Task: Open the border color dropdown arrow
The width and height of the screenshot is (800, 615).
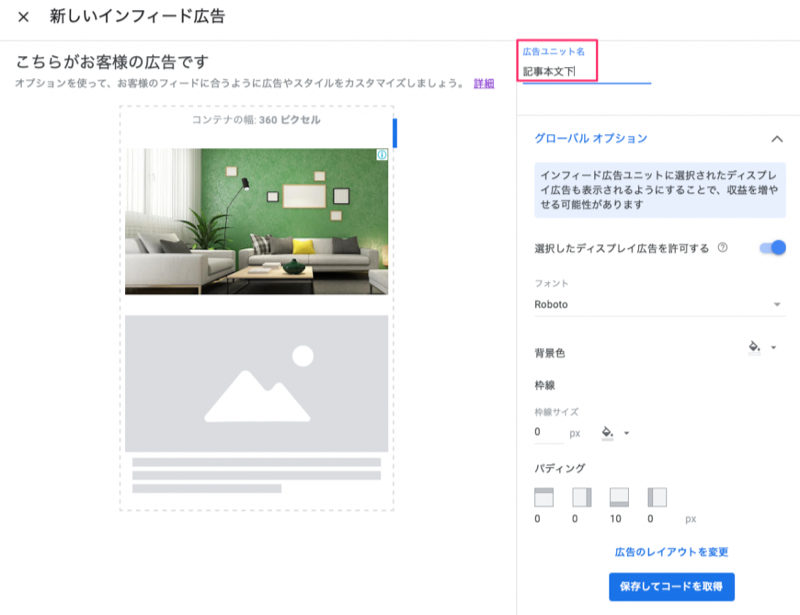Action: click(x=627, y=433)
